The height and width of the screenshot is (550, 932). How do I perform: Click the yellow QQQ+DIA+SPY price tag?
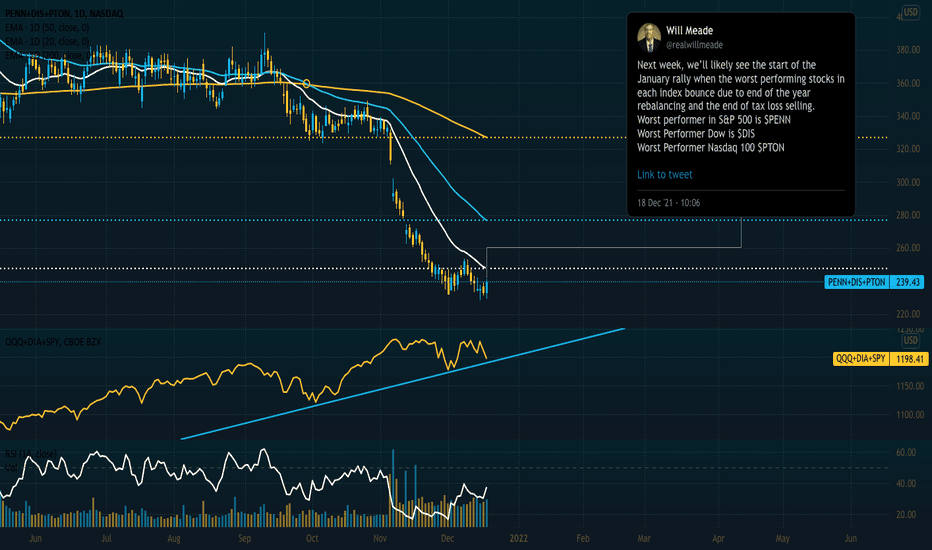click(861, 359)
